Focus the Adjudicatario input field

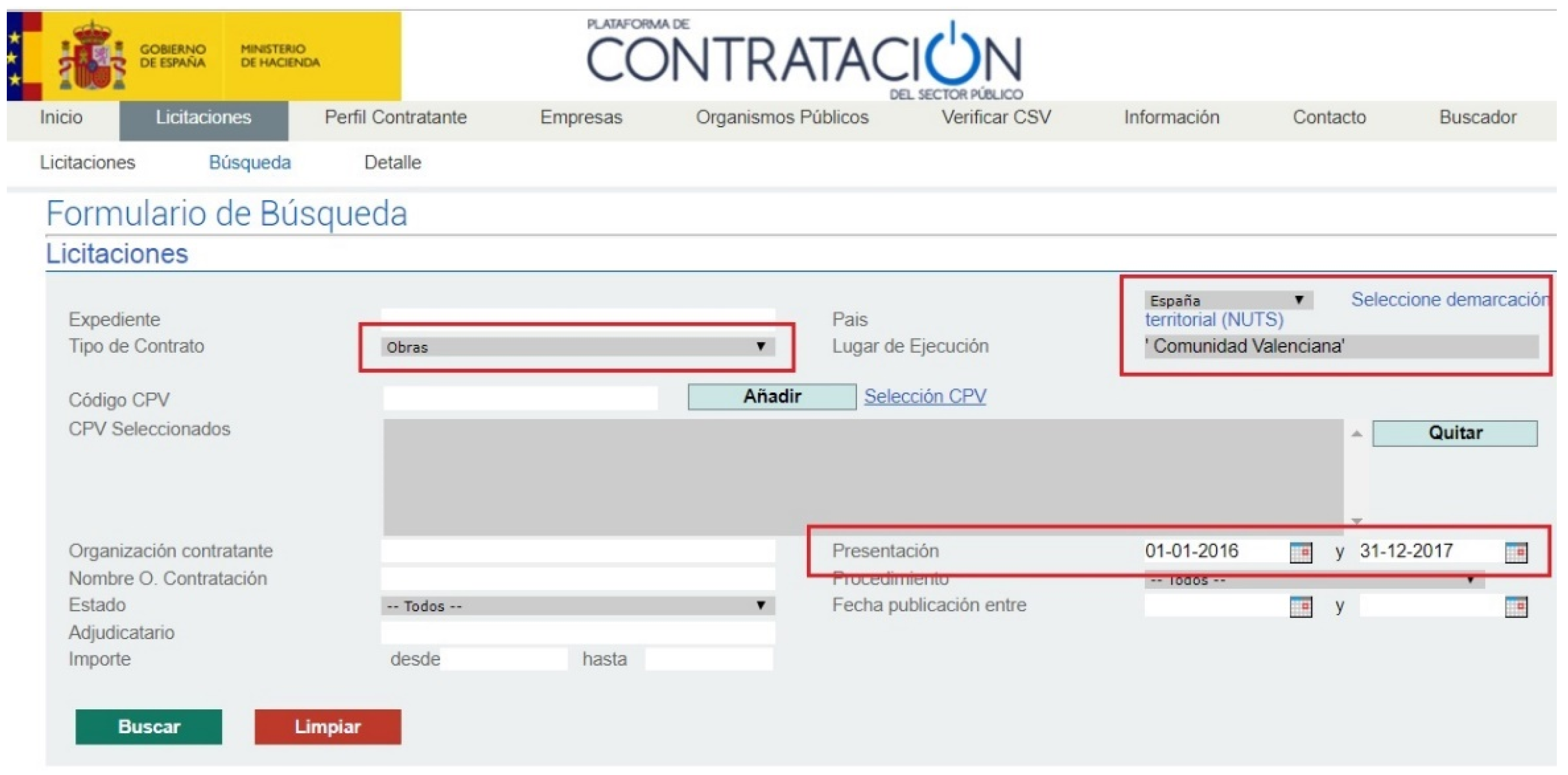click(578, 632)
